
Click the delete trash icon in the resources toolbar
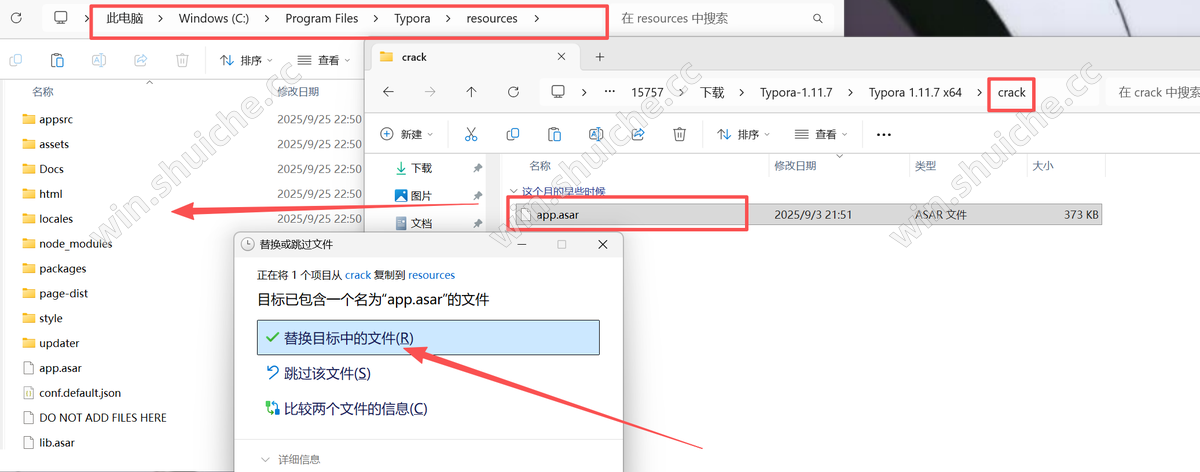click(x=182, y=60)
